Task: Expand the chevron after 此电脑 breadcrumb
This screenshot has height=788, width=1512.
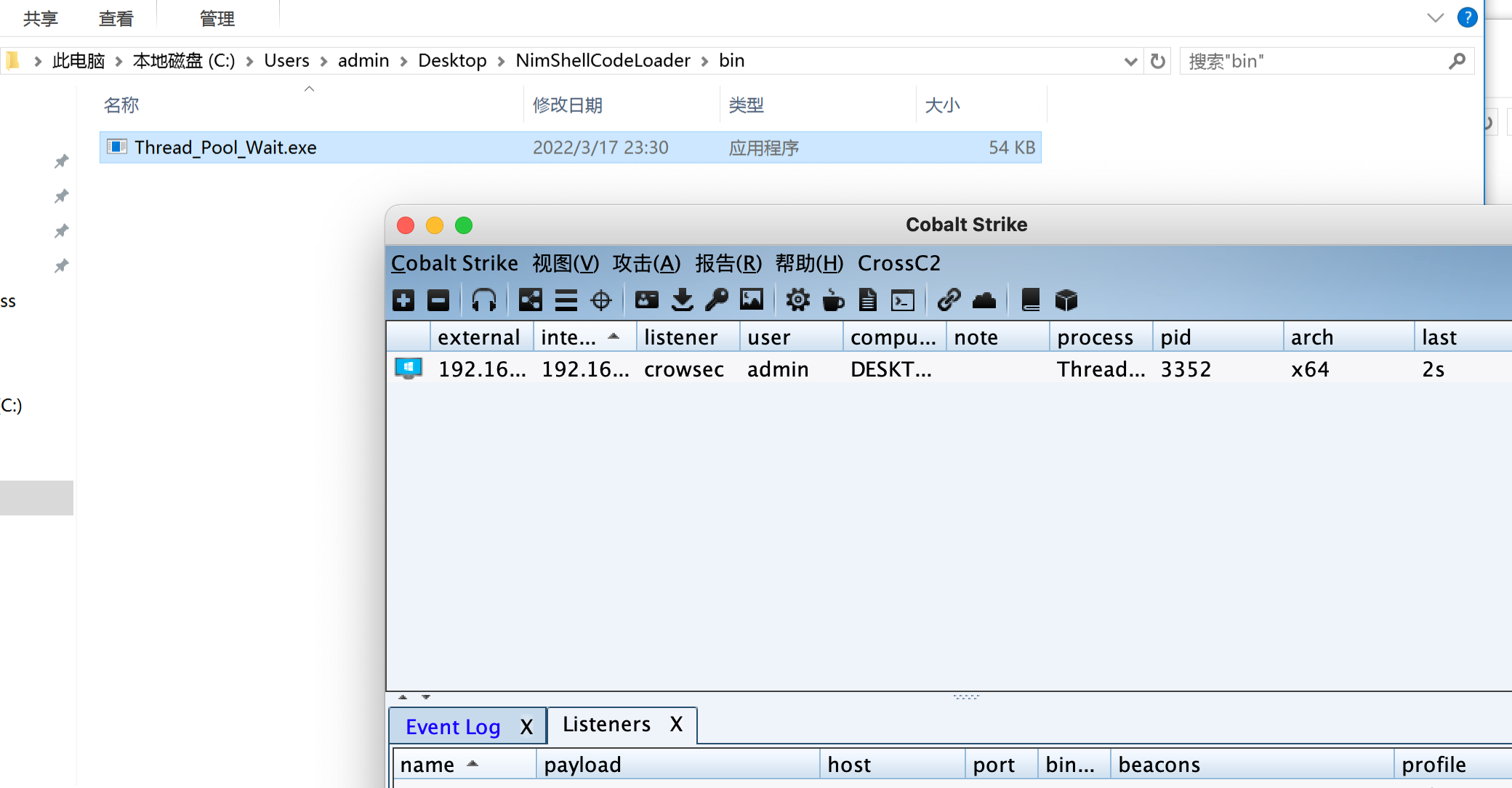Action: tap(118, 61)
